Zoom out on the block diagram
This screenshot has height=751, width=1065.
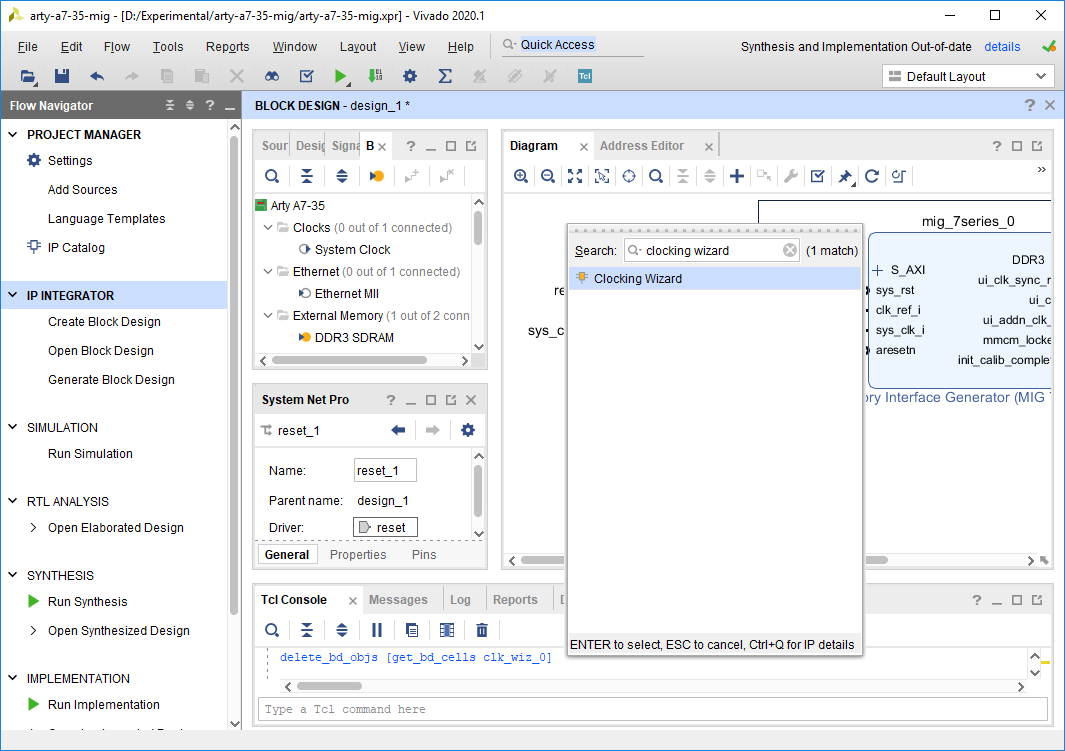tap(548, 177)
